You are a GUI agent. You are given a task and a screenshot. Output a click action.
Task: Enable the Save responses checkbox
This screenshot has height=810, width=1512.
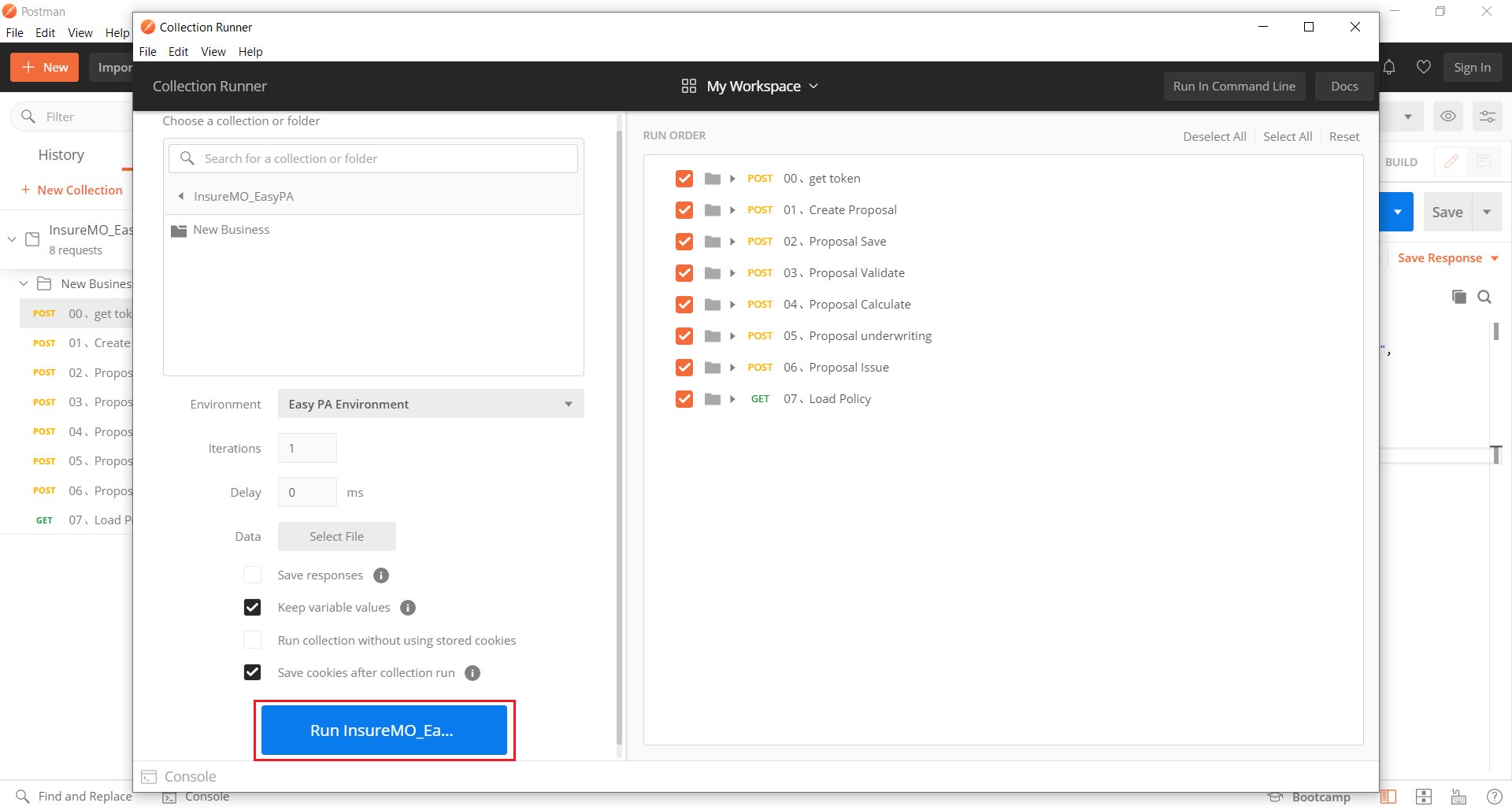pyautogui.click(x=252, y=575)
